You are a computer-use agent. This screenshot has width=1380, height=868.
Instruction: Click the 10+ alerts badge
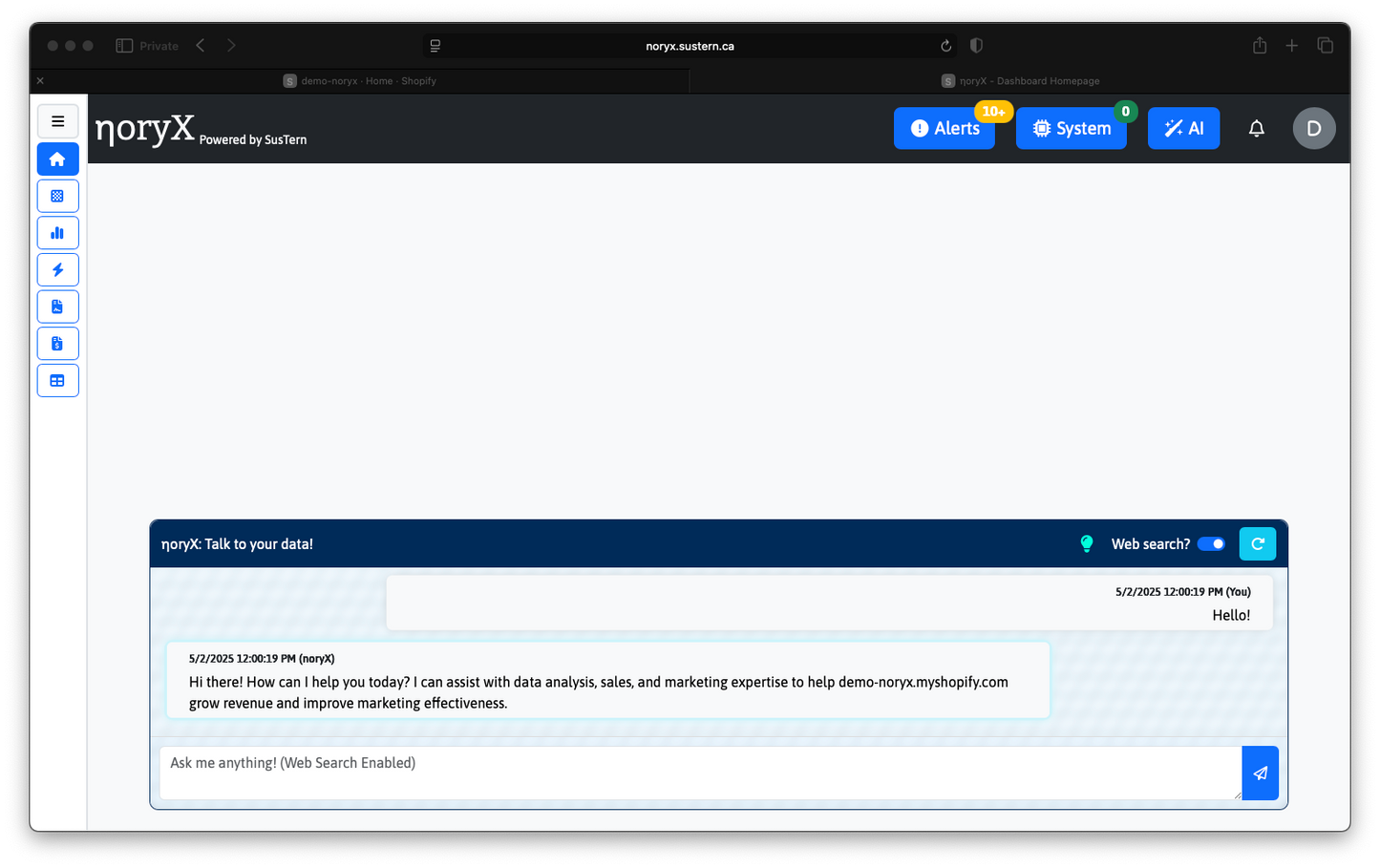pos(993,112)
